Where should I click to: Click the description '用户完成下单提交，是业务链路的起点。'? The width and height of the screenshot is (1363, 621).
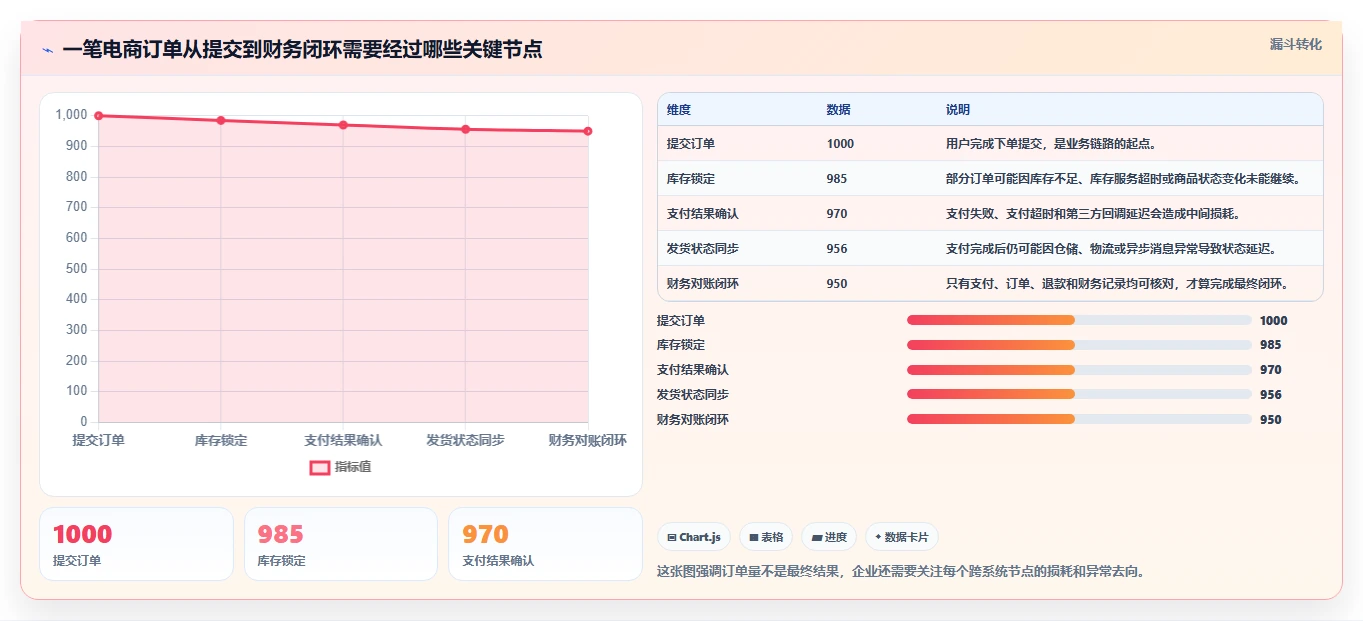1051,144
